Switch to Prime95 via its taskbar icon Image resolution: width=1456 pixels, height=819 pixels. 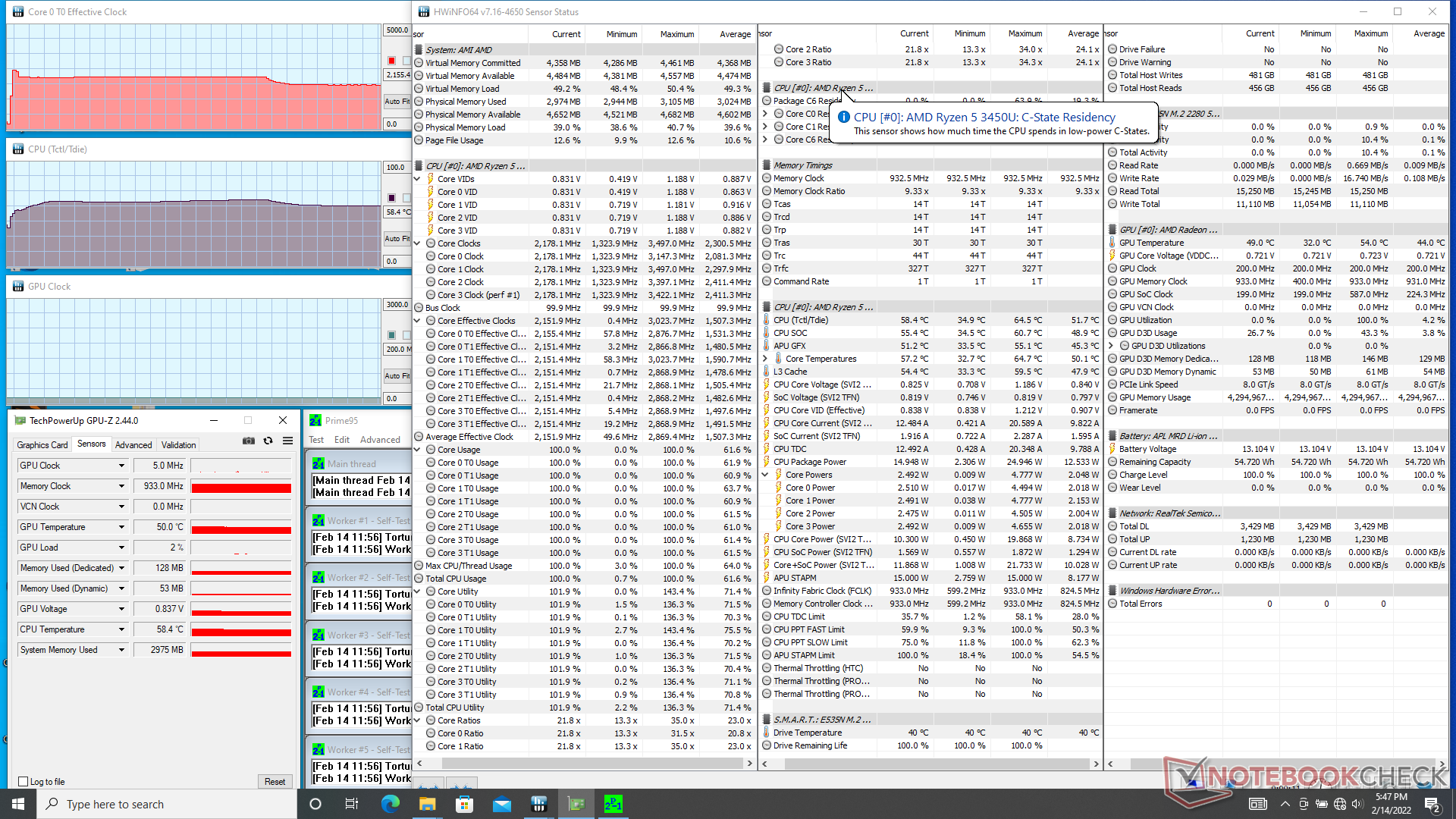(x=613, y=804)
